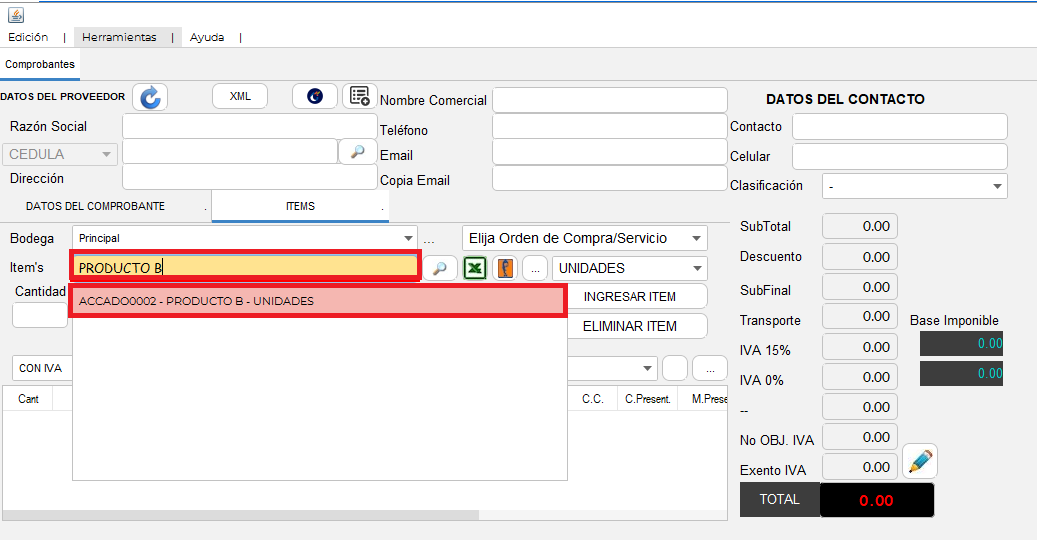Click the orange figure icon button
The image size is (1037, 540).
[505, 268]
